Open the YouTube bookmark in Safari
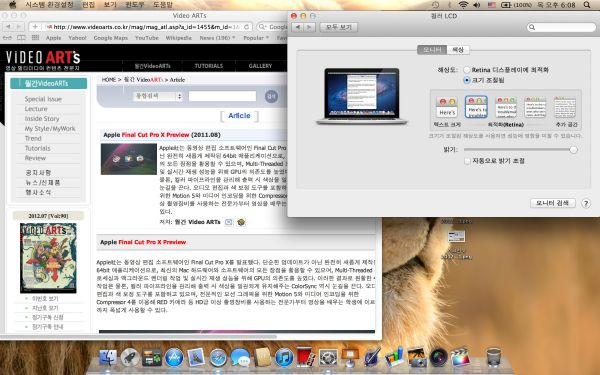The width and height of the screenshot is (600, 375). [x=147, y=38]
